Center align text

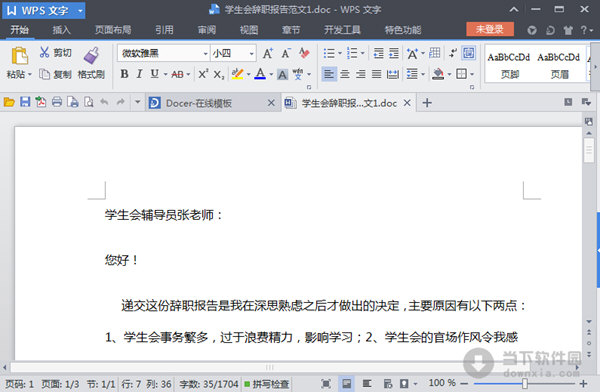tap(345, 74)
